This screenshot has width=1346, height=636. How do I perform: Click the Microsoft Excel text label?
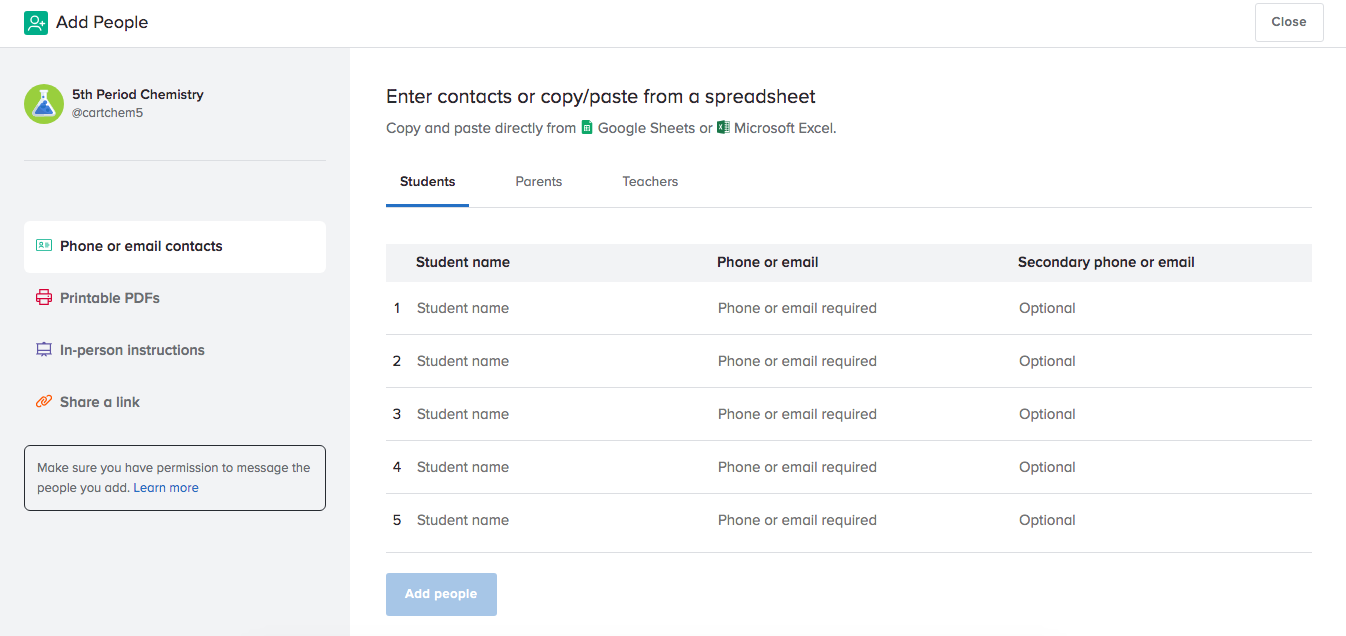click(785, 128)
